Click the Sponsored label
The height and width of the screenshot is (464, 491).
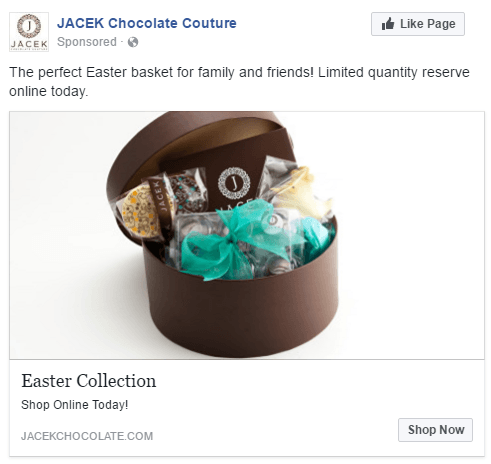click(x=87, y=42)
